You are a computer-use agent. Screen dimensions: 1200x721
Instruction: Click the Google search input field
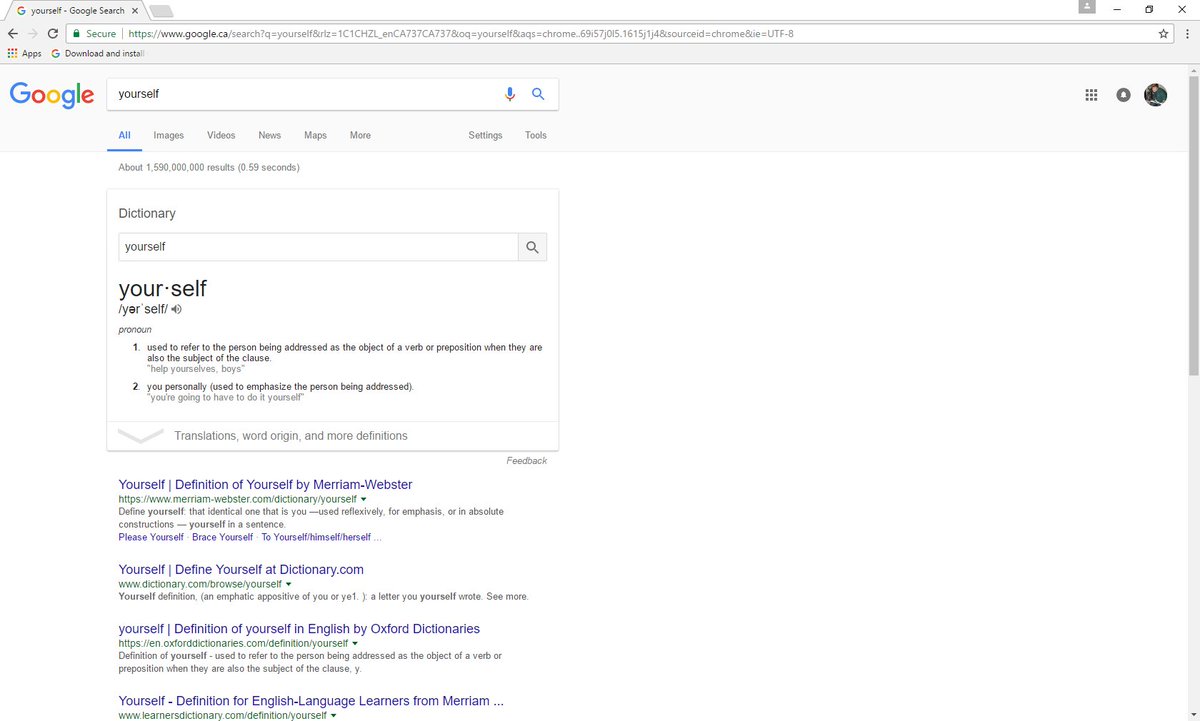[305, 94]
